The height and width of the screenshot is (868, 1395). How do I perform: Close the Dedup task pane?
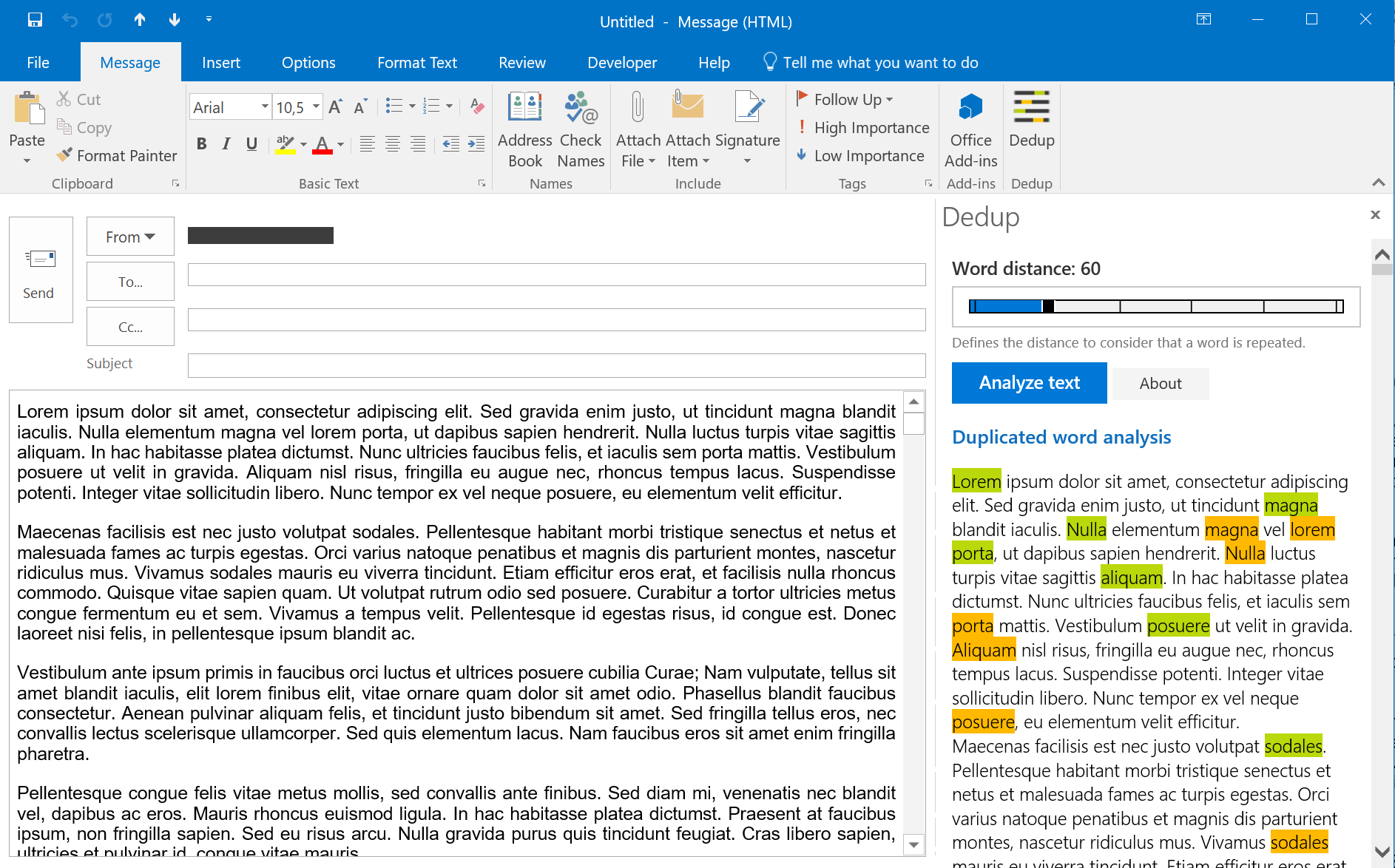click(1376, 214)
